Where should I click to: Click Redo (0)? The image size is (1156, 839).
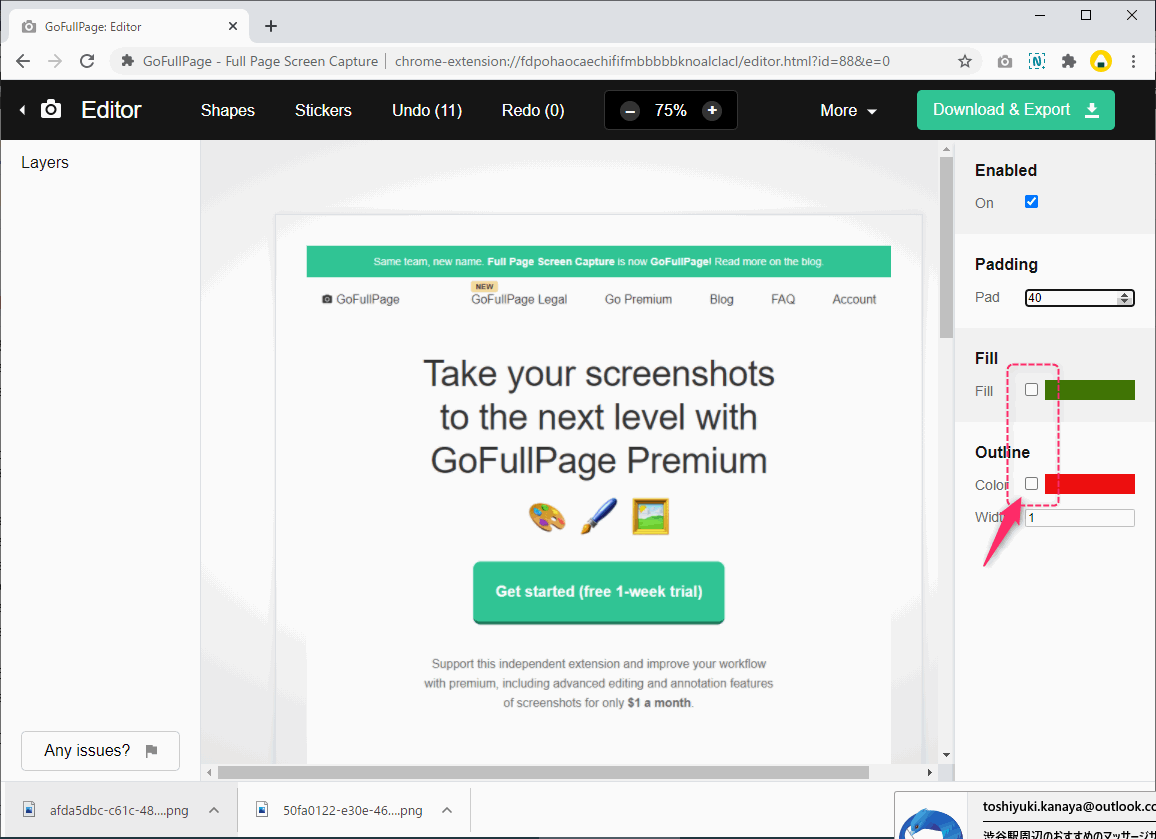pos(533,111)
